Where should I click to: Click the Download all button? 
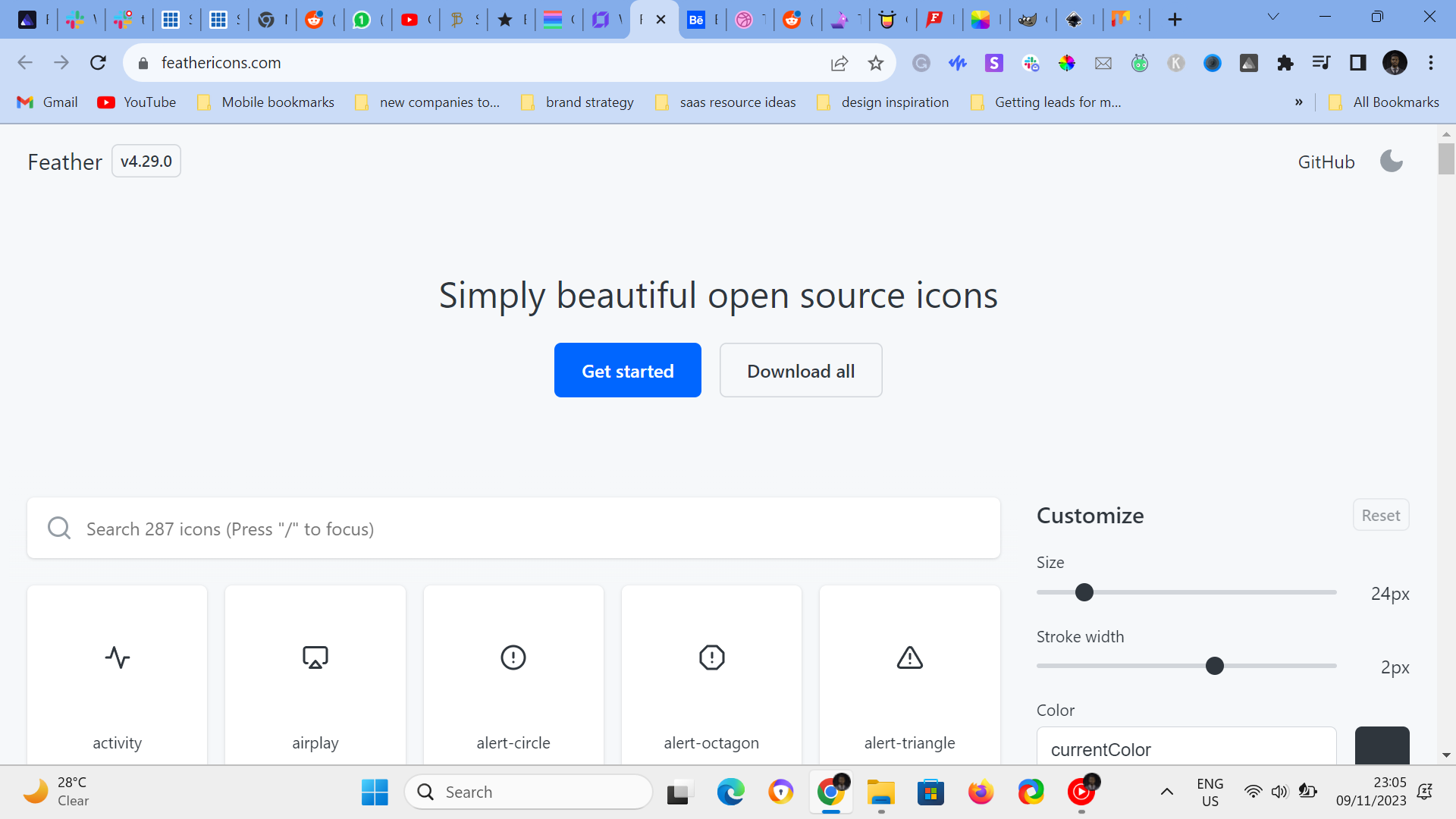(x=801, y=370)
